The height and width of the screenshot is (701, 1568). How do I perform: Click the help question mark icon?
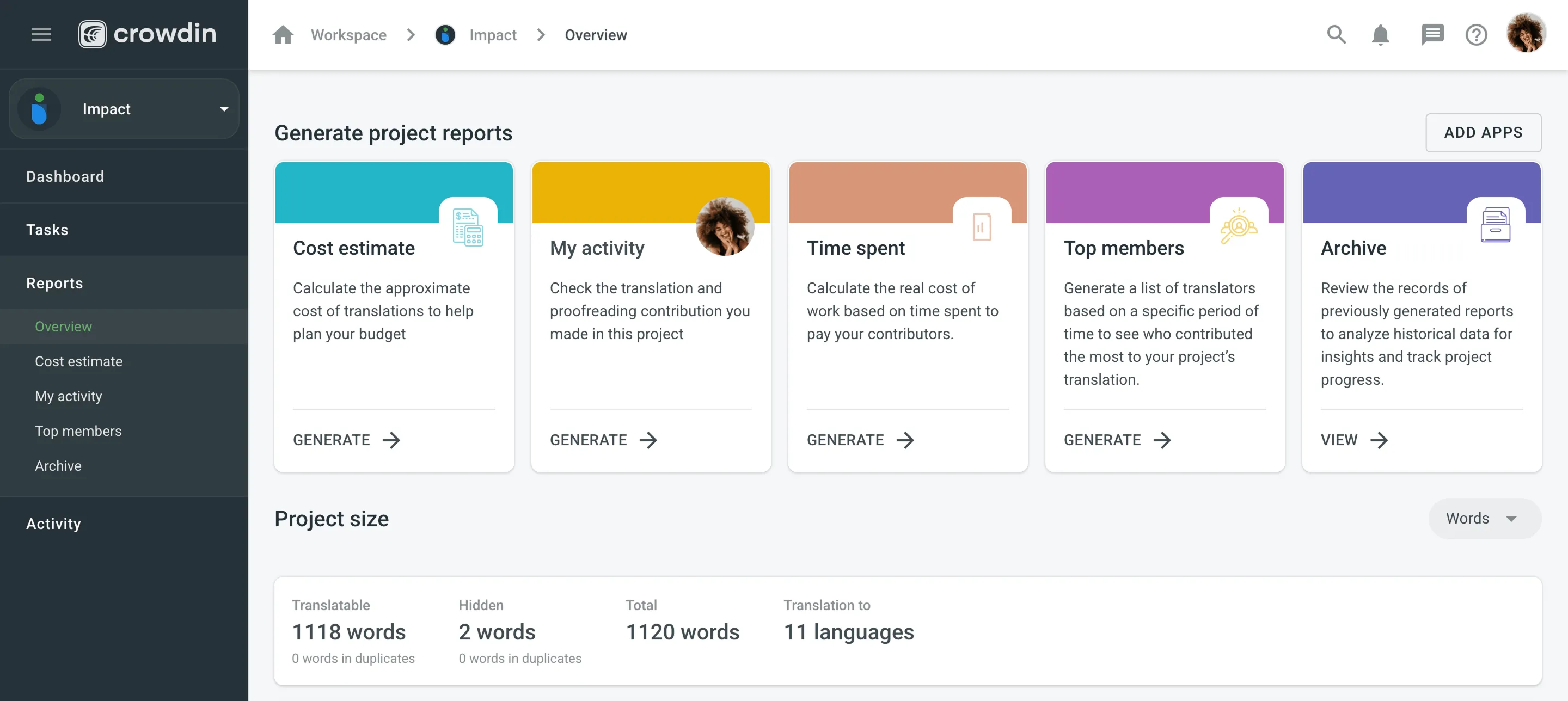(1475, 35)
